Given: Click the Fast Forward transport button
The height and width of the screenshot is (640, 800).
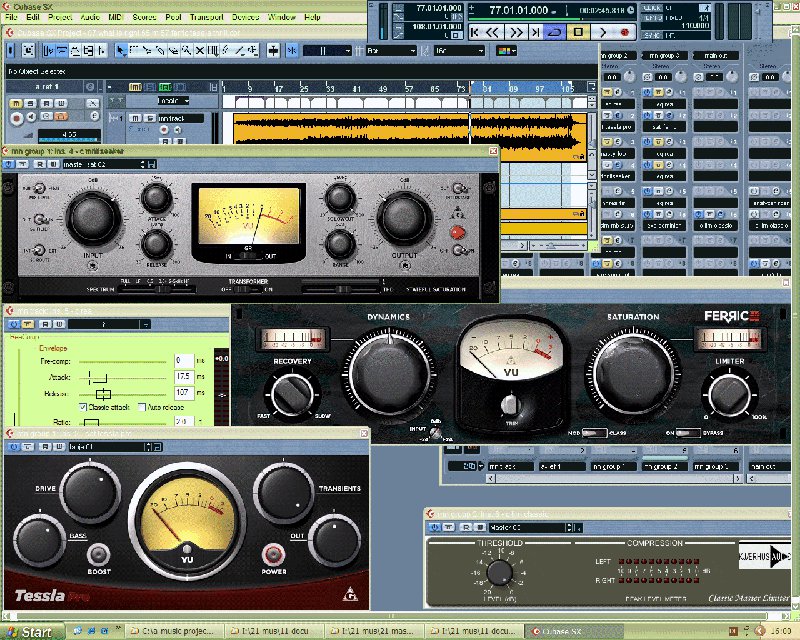Looking at the screenshot, I should pos(516,32).
